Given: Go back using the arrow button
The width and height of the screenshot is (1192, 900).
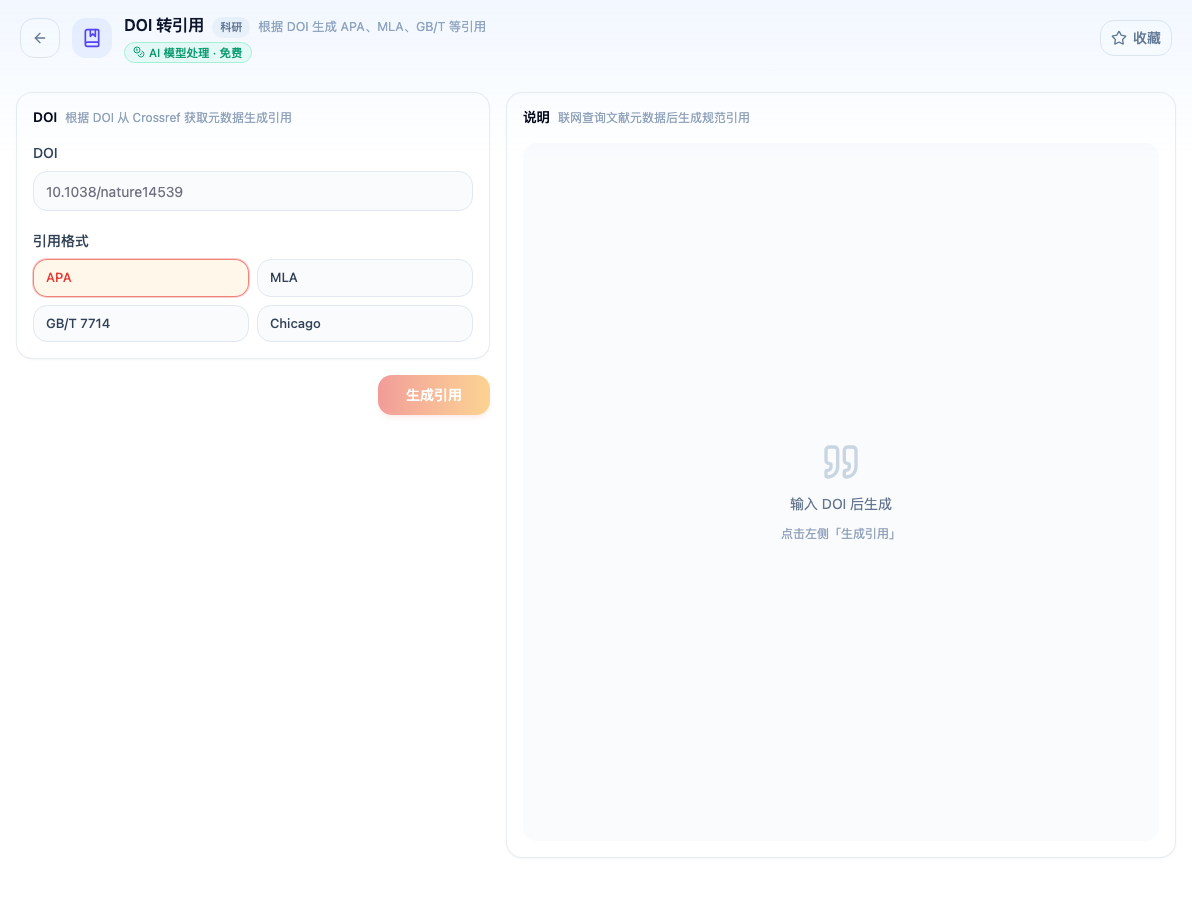Looking at the screenshot, I should pyautogui.click(x=40, y=38).
